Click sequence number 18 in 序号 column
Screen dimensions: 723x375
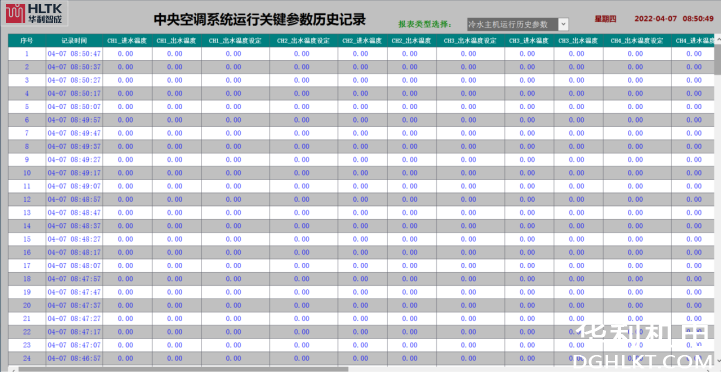click(x=27, y=279)
